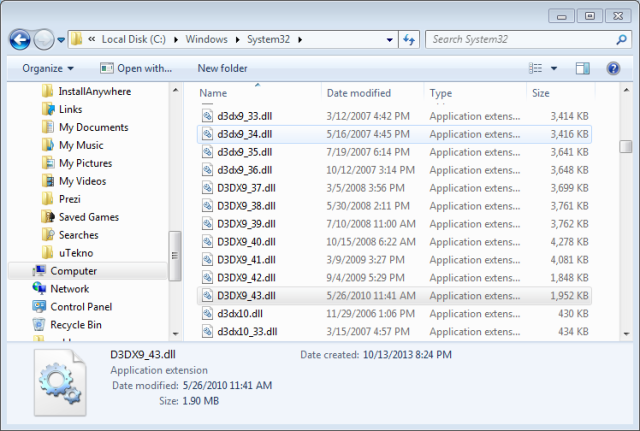Click the magnifier search icon

621,40
